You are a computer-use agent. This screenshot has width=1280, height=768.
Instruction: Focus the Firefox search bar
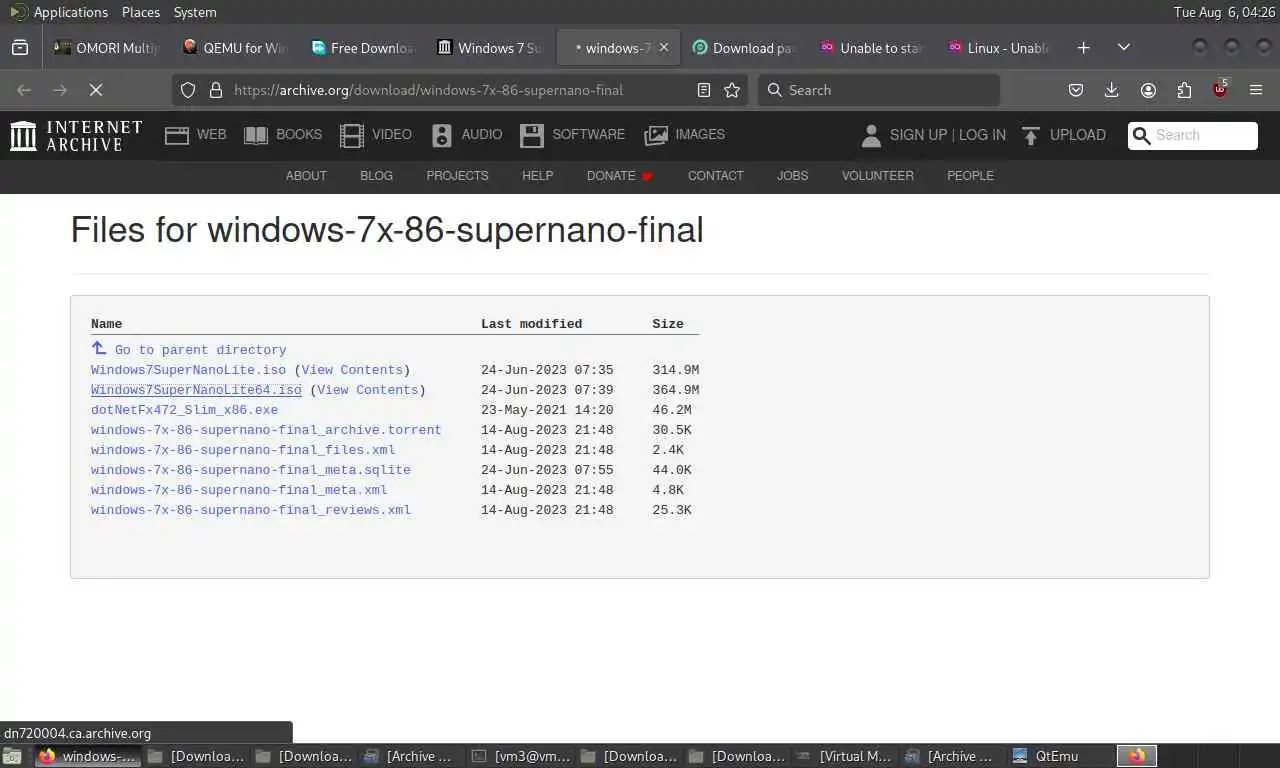[879, 90]
